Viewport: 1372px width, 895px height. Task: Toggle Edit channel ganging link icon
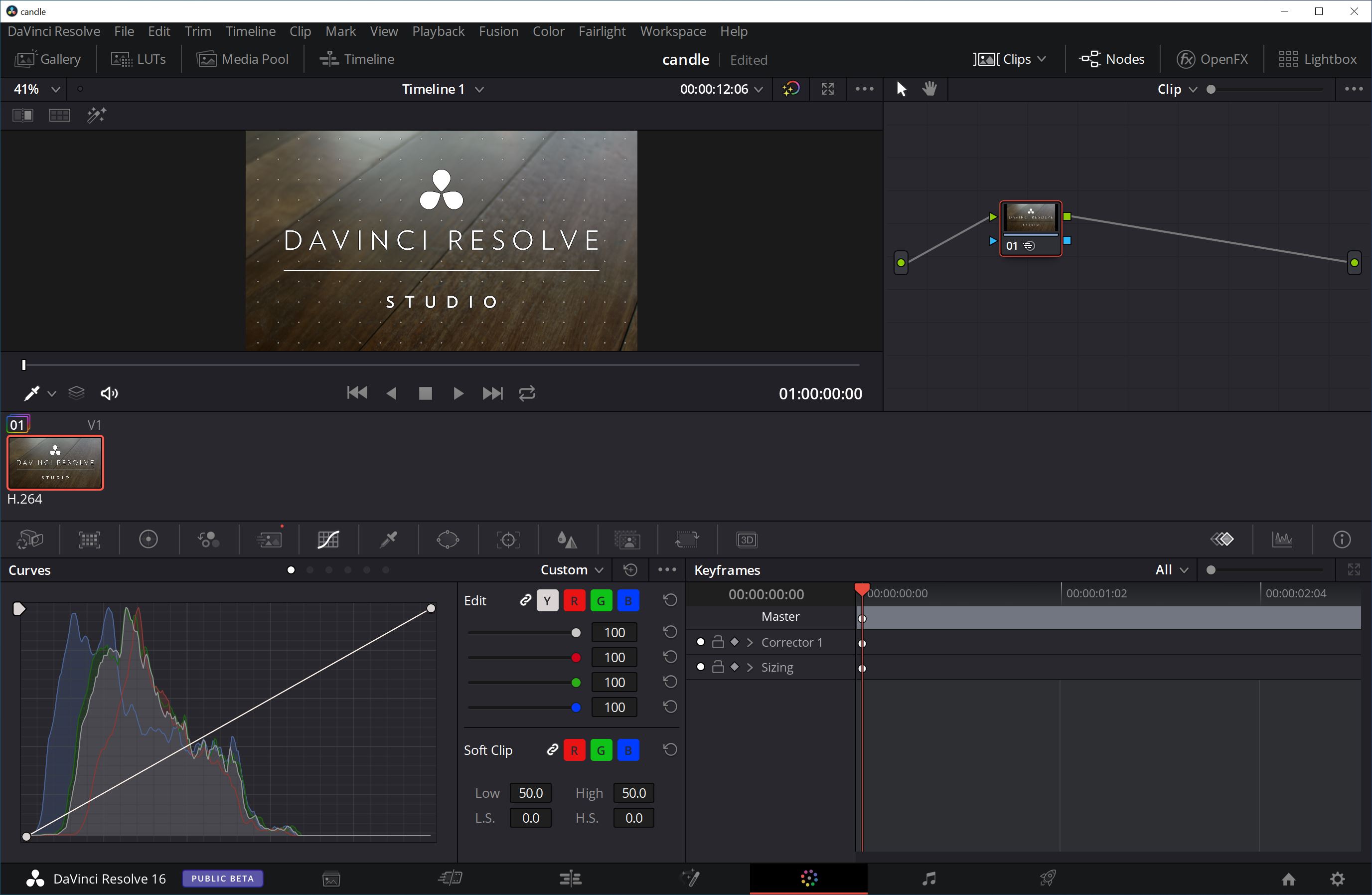[525, 600]
